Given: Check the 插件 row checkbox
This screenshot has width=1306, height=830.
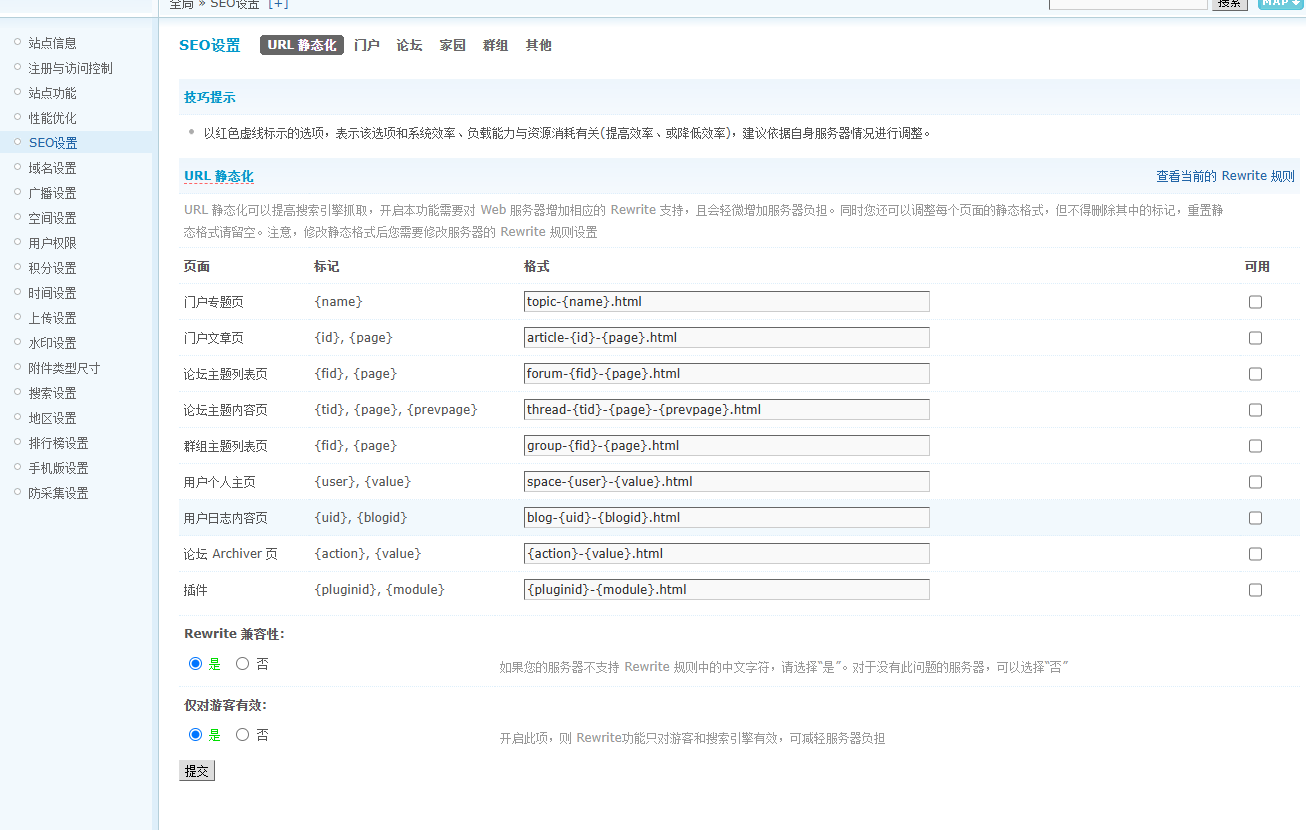Looking at the screenshot, I should click(x=1255, y=590).
